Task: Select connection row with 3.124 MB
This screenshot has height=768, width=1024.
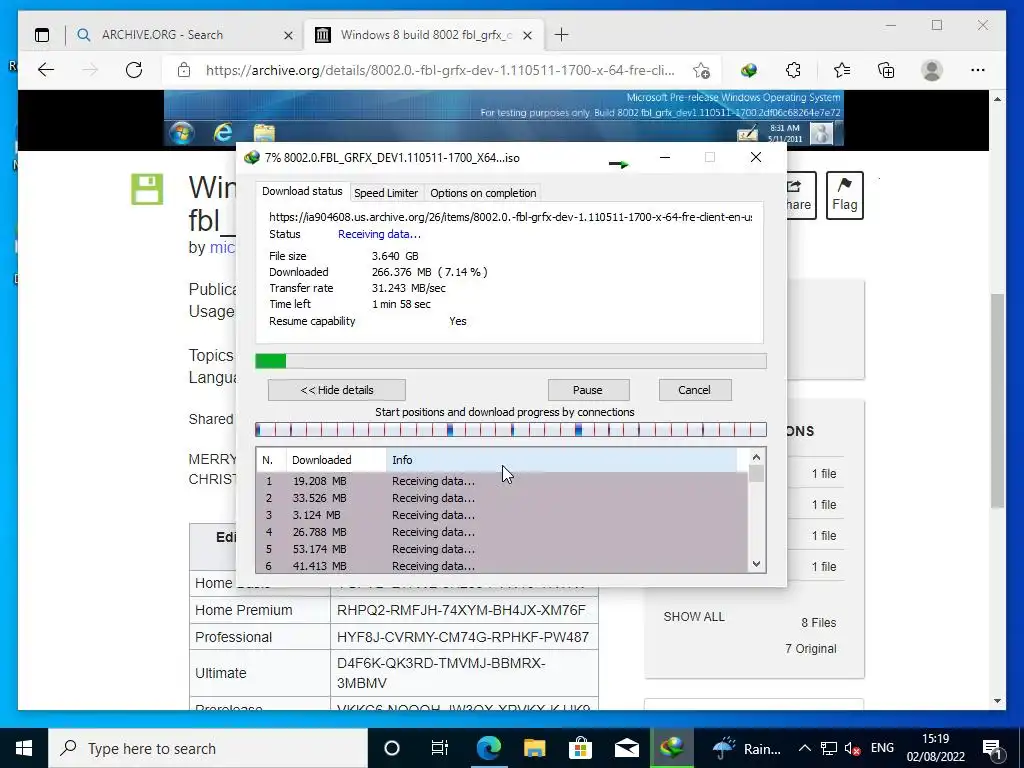Action: coord(502,515)
